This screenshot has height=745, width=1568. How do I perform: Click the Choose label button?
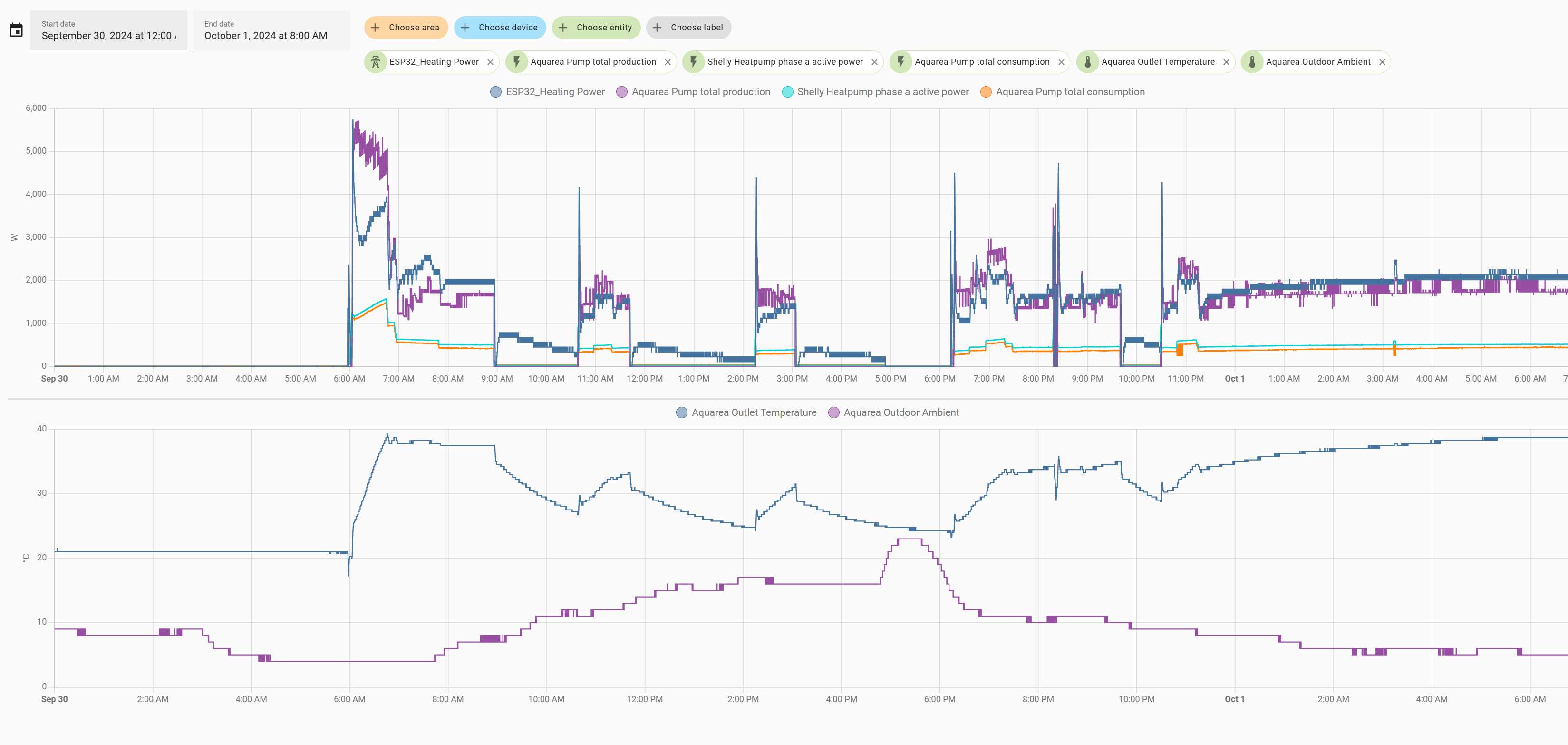pyautogui.click(x=688, y=28)
